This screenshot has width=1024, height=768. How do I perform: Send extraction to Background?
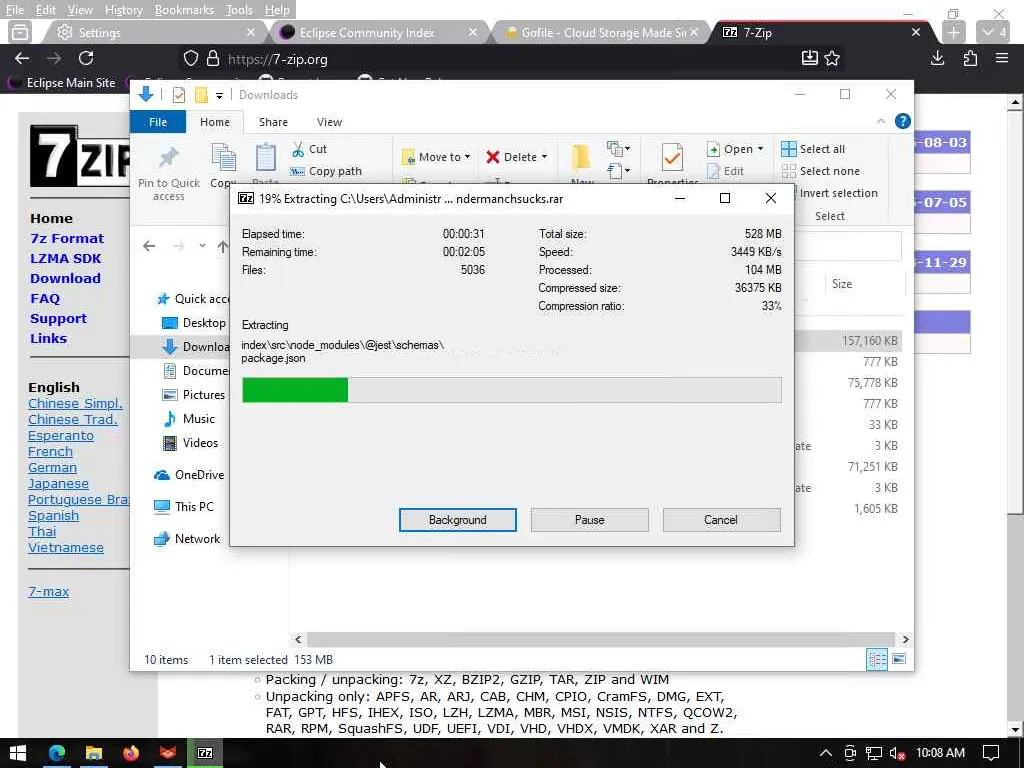[x=457, y=520]
